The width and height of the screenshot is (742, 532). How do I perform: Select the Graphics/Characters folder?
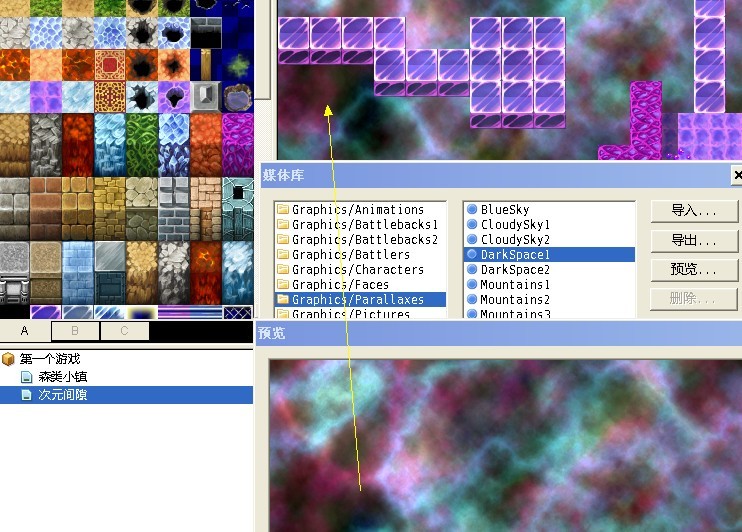click(x=360, y=270)
